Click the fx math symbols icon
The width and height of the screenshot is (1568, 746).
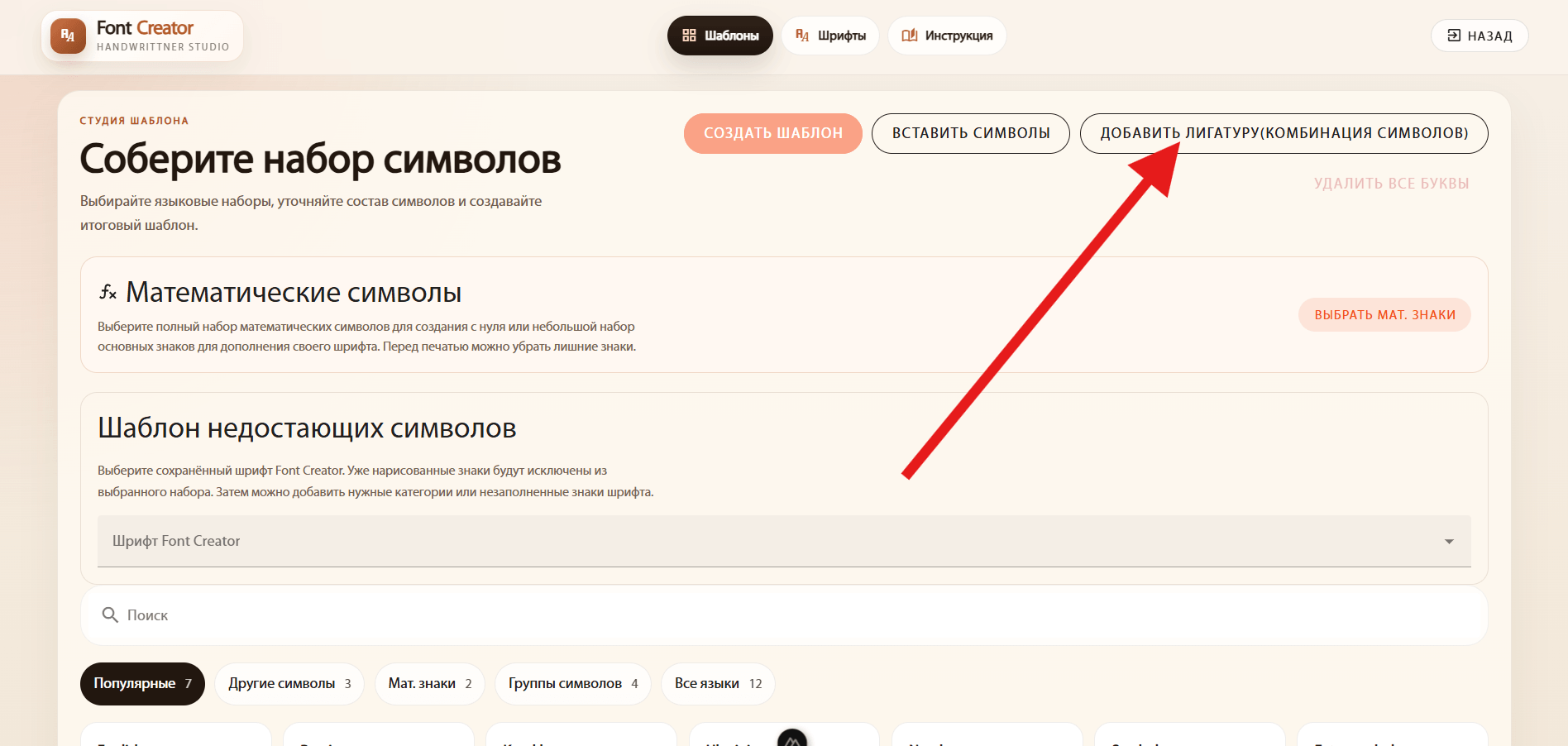click(x=108, y=292)
